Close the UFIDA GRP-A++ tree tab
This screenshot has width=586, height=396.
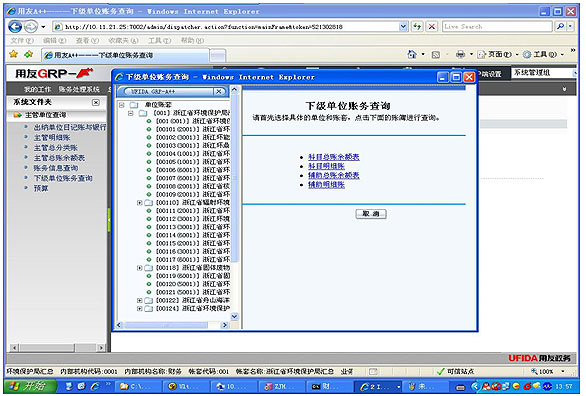click(x=219, y=91)
